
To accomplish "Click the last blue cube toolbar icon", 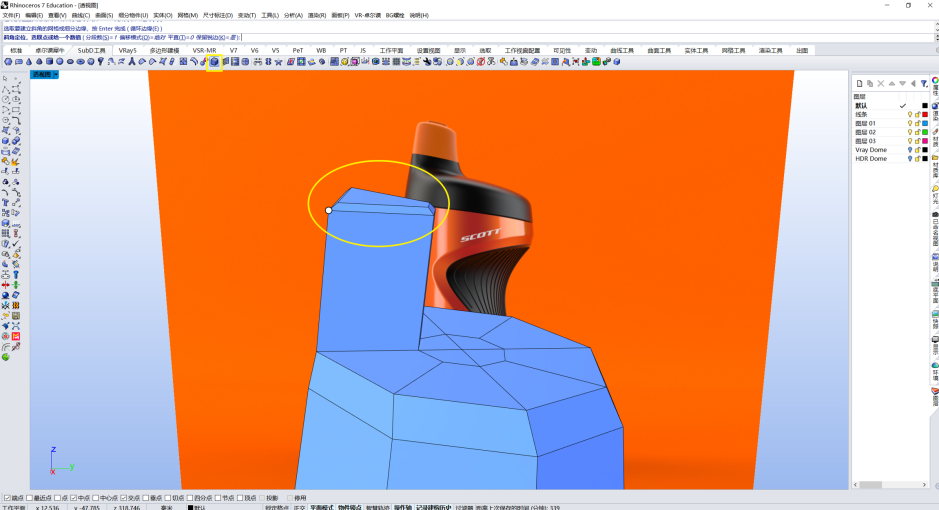I will coord(617,62).
